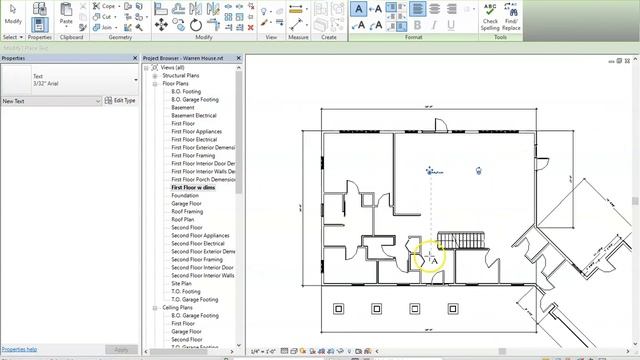Open Type Properties icon in ribbon
Viewport: 640px width, 360px height.
click(x=40, y=9)
